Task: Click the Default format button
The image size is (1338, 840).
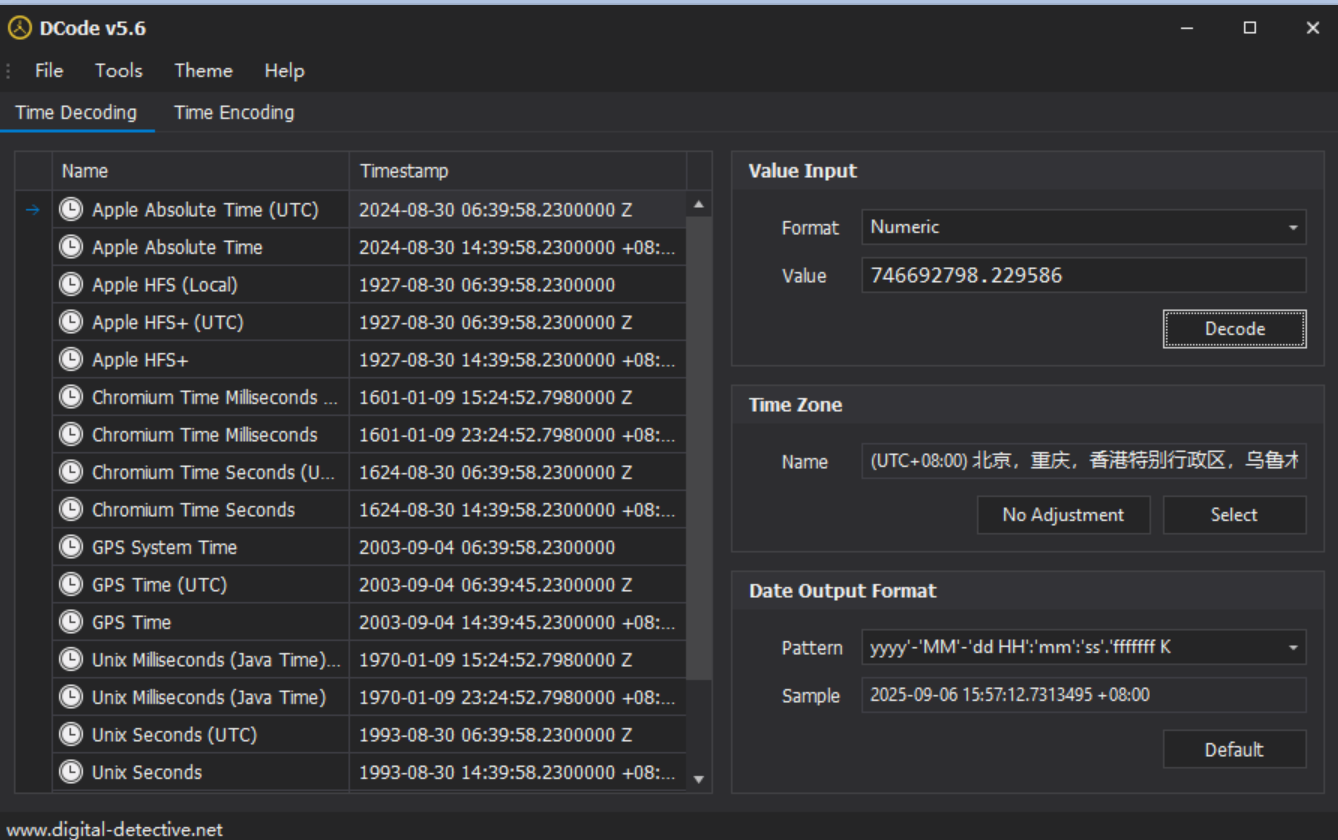Action: pos(1235,750)
